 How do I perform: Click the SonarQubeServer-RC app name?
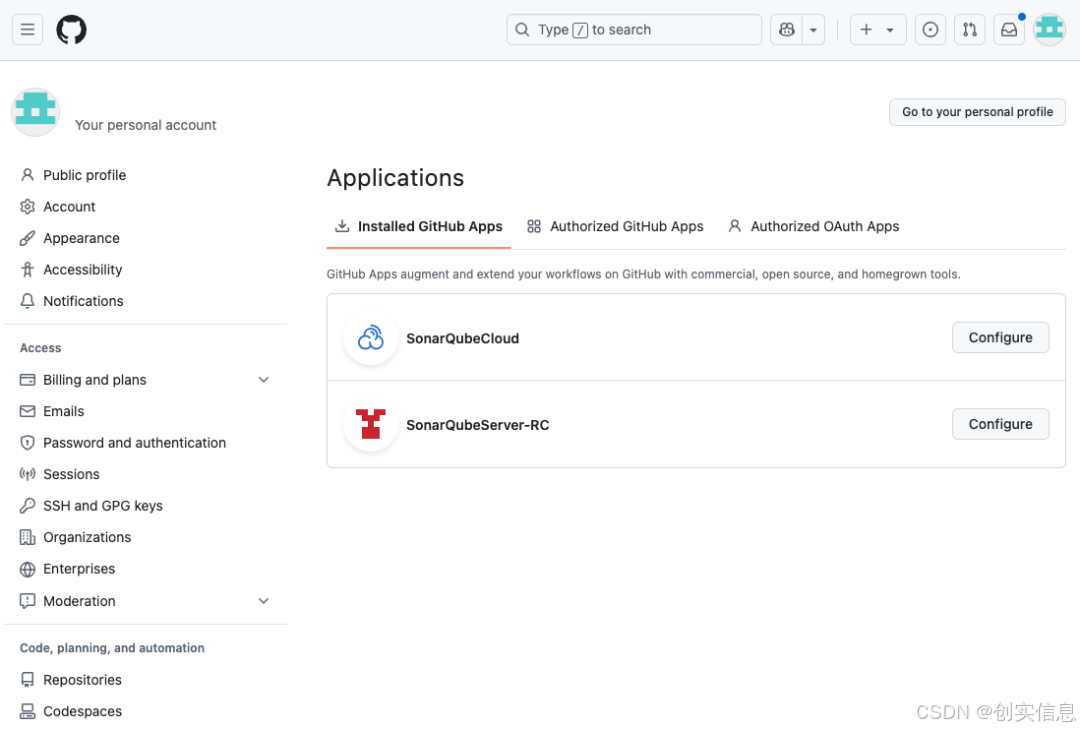coord(478,425)
